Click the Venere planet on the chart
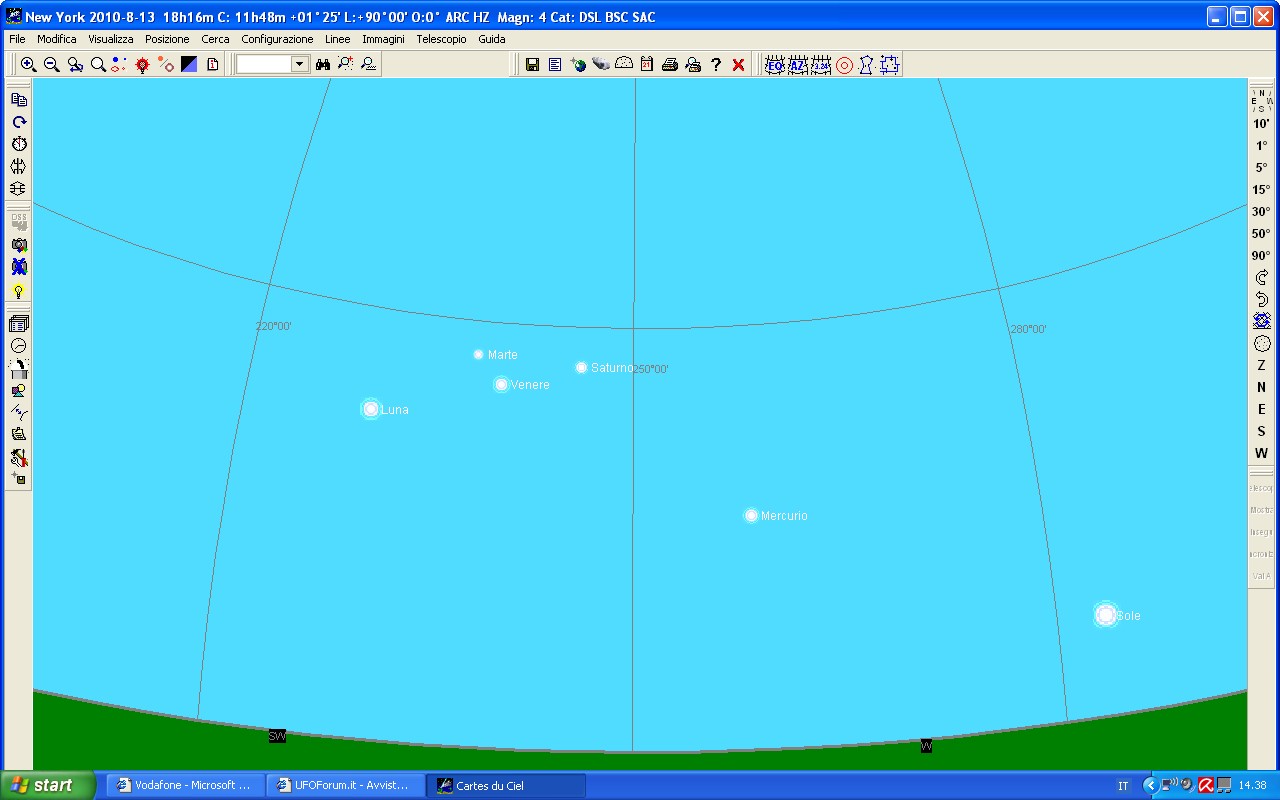The width and height of the screenshot is (1280, 800). (x=502, y=385)
